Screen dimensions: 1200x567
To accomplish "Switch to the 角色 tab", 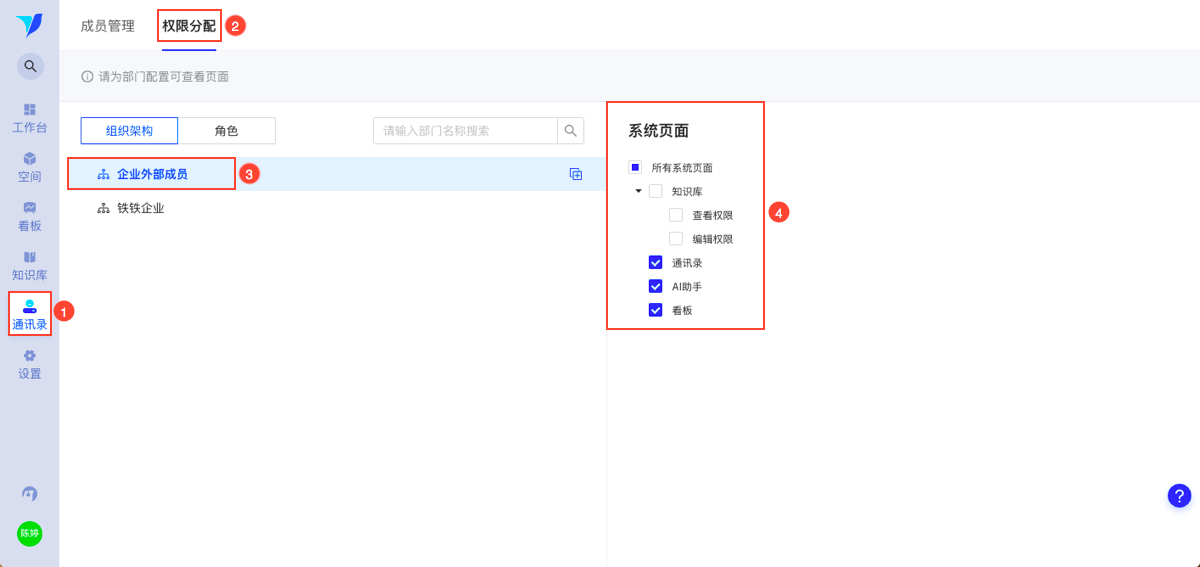I will pyautogui.click(x=226, y=131).
